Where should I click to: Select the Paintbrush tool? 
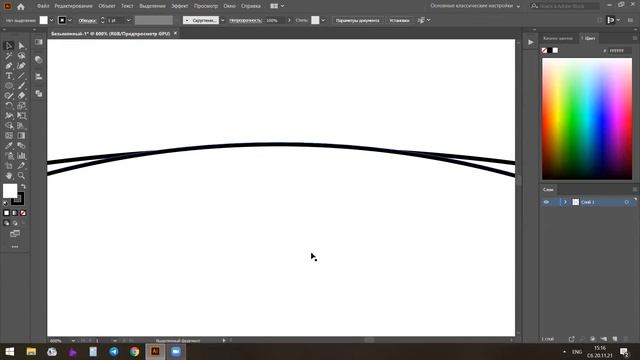coord(21,86)
